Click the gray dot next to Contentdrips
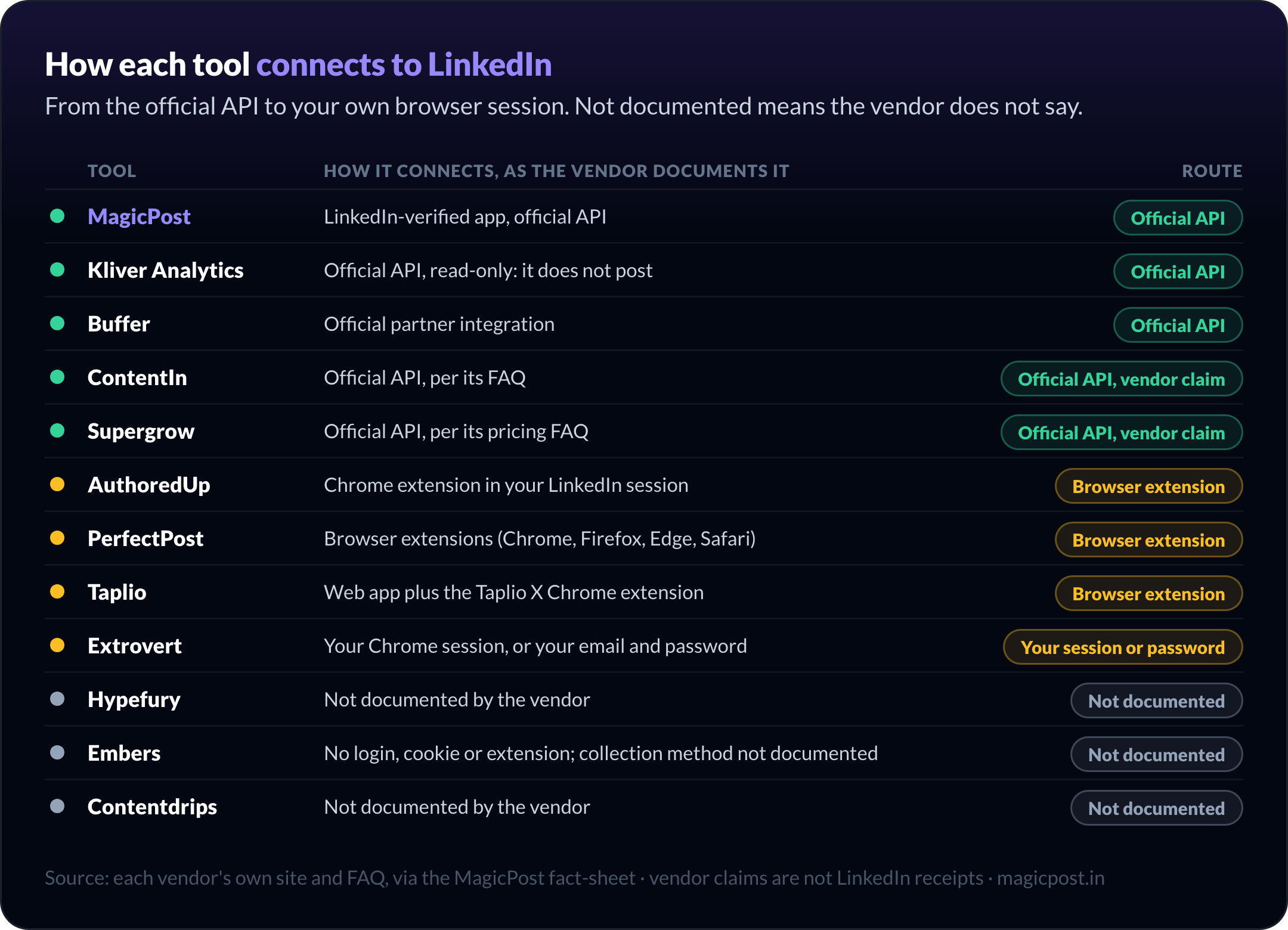Viewport: 1288px width, 930px height. pyautogui.click(x=57, y=806)
